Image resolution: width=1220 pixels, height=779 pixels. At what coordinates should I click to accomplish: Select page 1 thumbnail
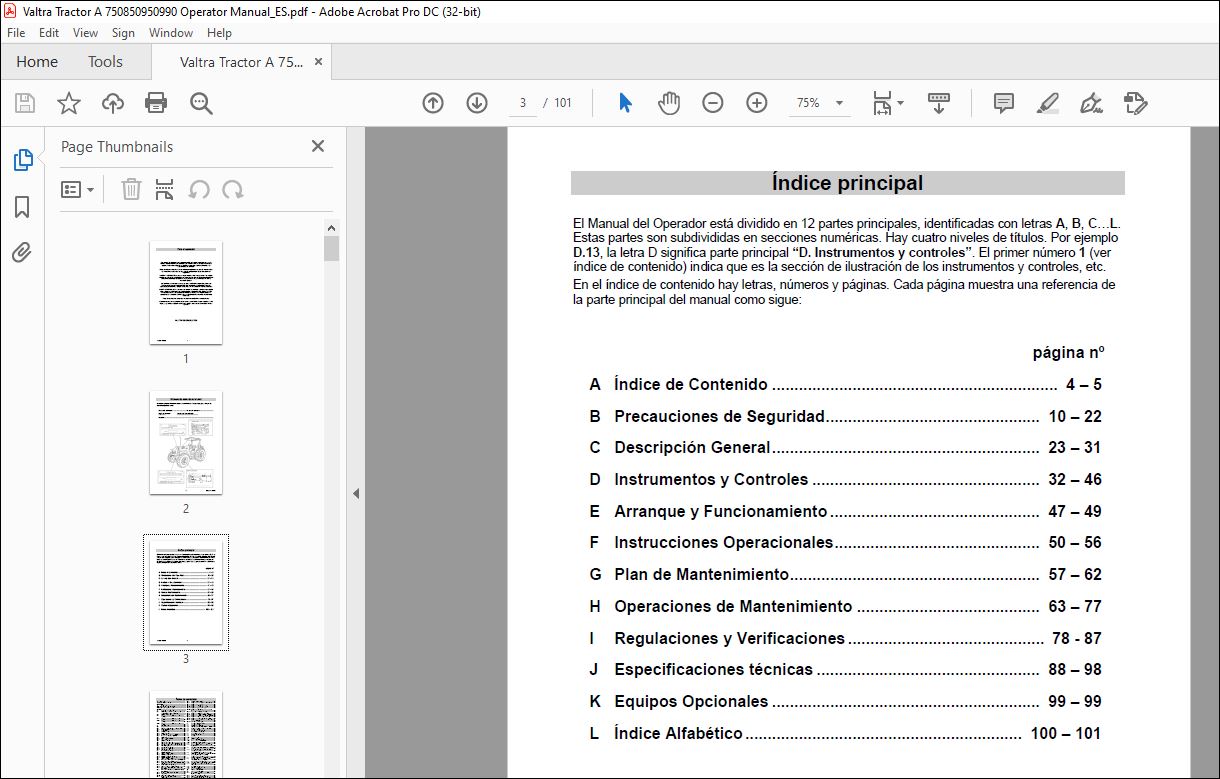[186, 293]
